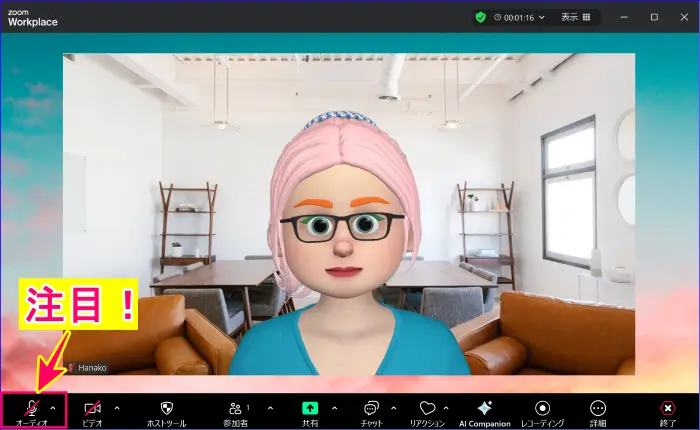Open the 詳細 more options menu
The image size is (700, 430).
[x=598, y=408]
